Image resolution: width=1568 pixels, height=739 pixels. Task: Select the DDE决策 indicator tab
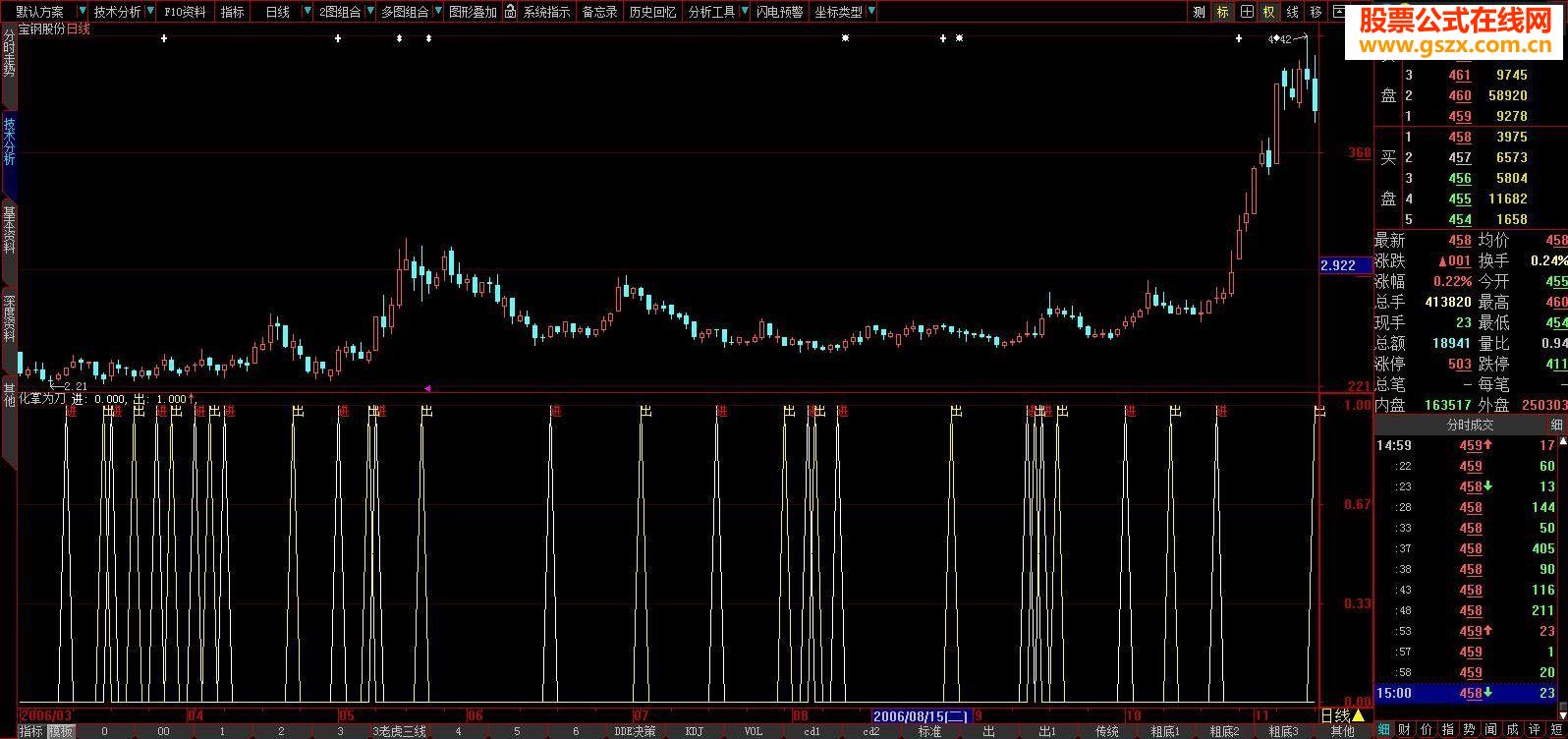635,731
